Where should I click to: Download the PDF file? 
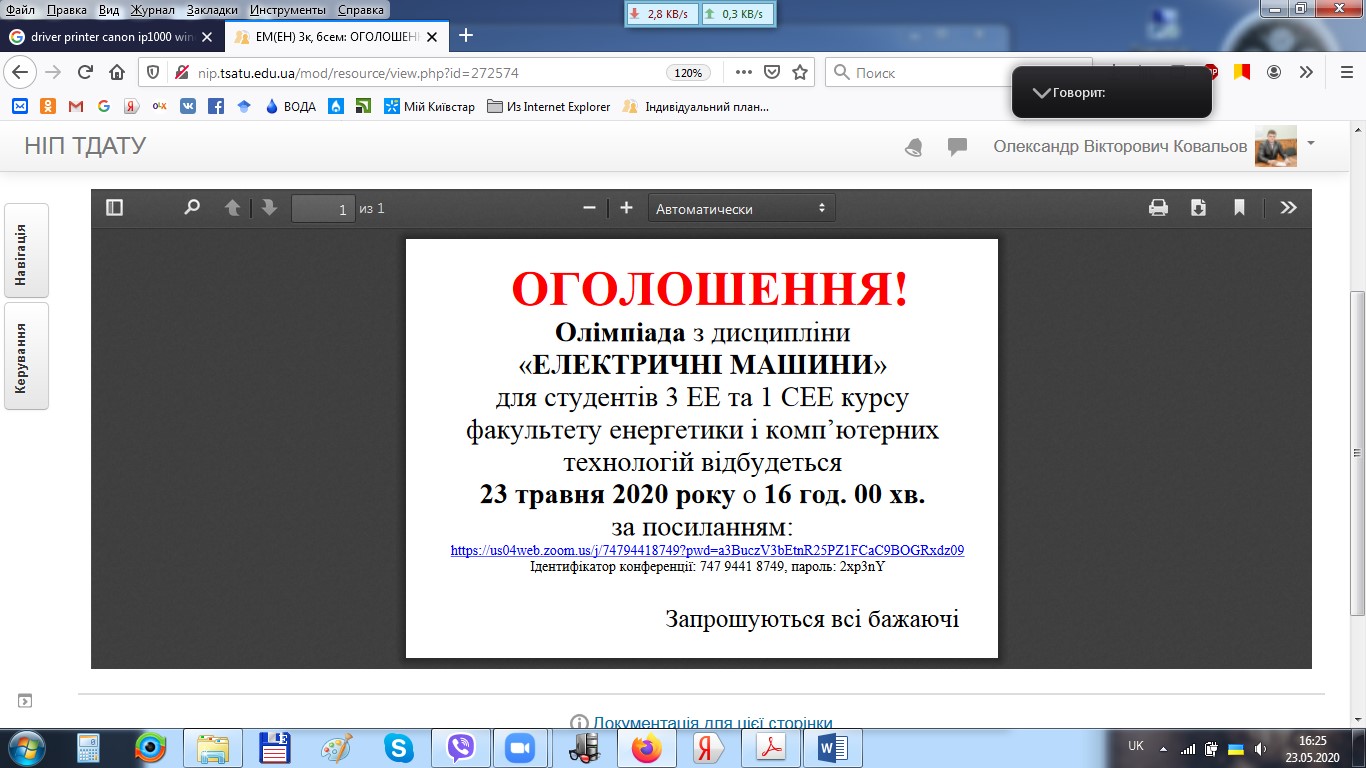[1198, 208]
